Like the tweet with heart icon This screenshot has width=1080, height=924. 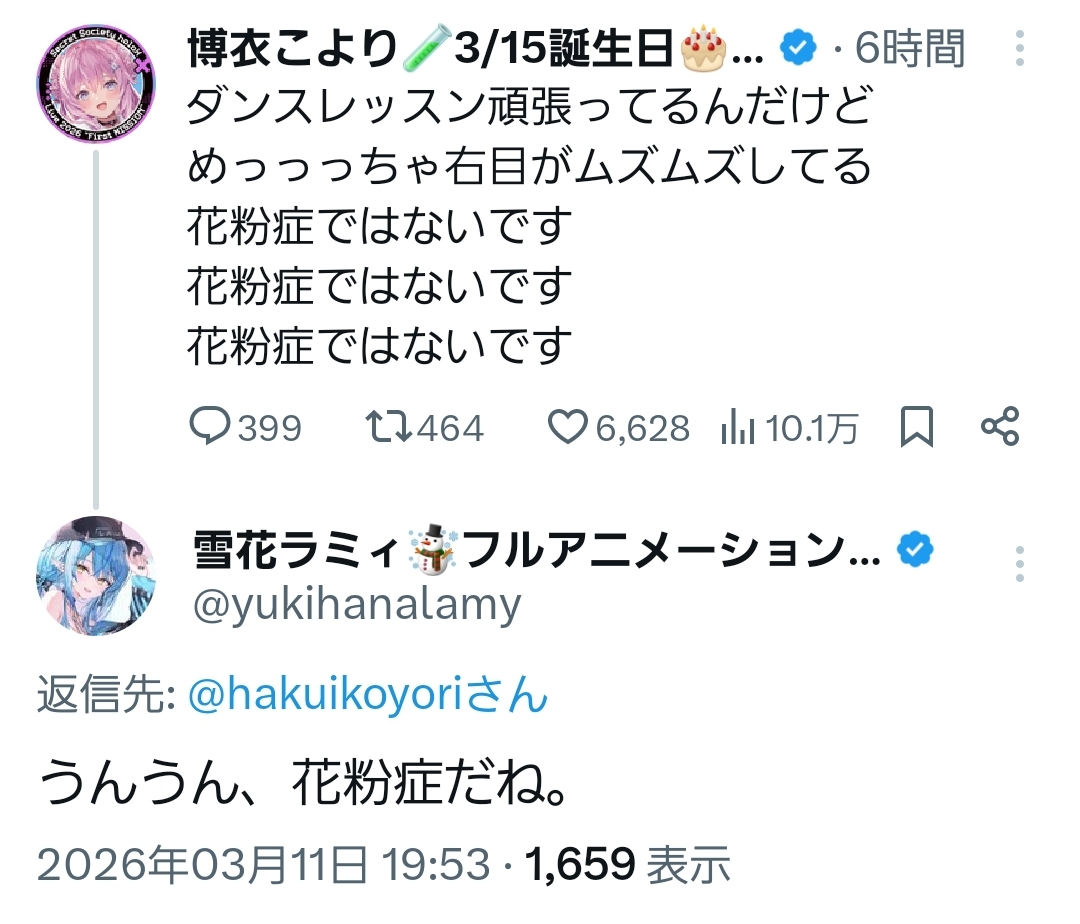[x=567, y=428]
